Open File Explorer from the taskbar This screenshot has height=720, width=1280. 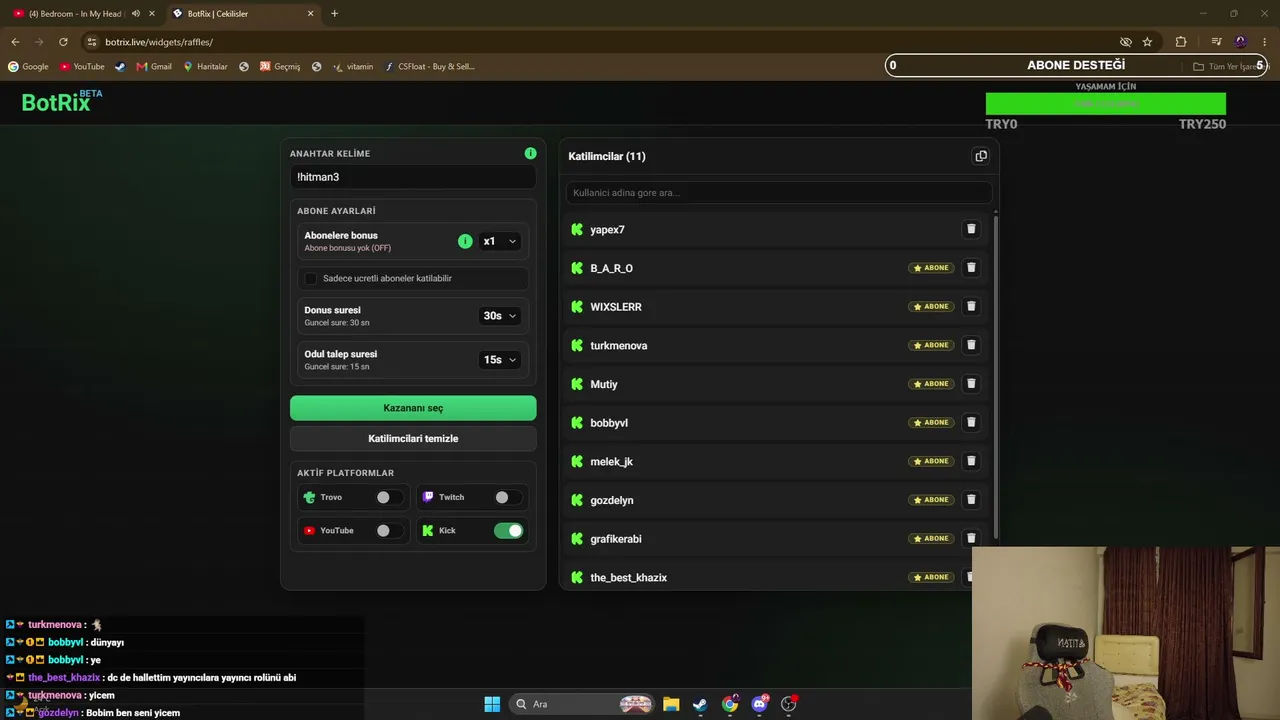[x=671, y=704]
